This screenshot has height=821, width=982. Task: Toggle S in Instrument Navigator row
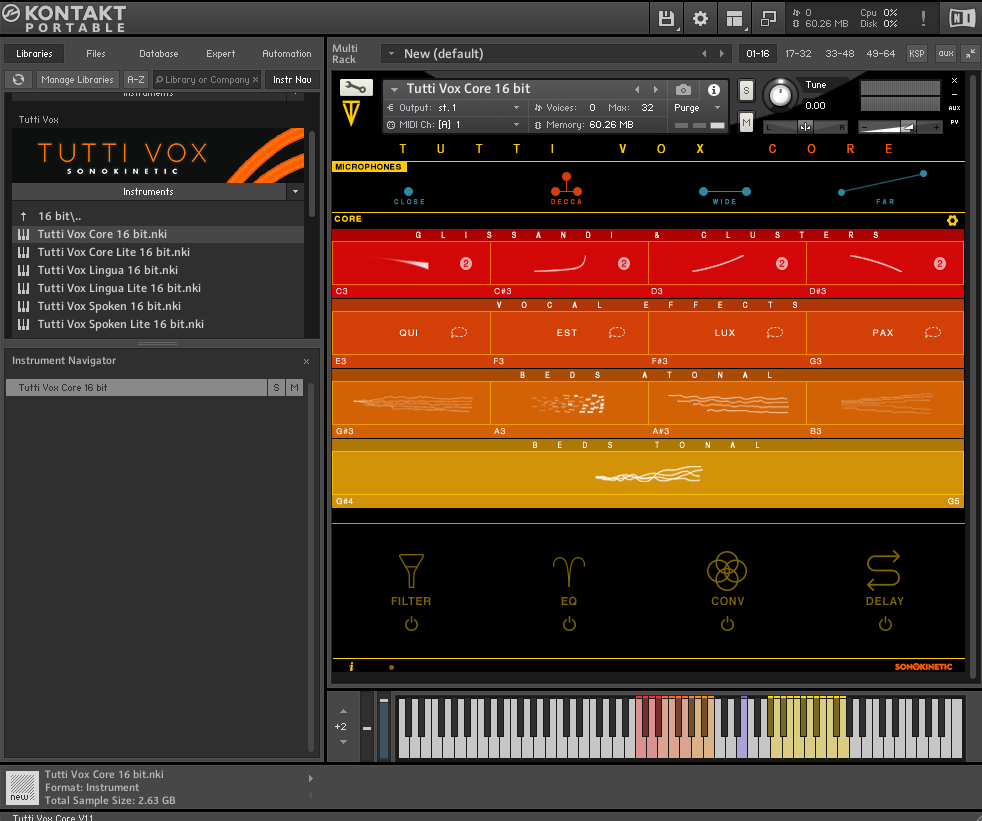[276, 388]
